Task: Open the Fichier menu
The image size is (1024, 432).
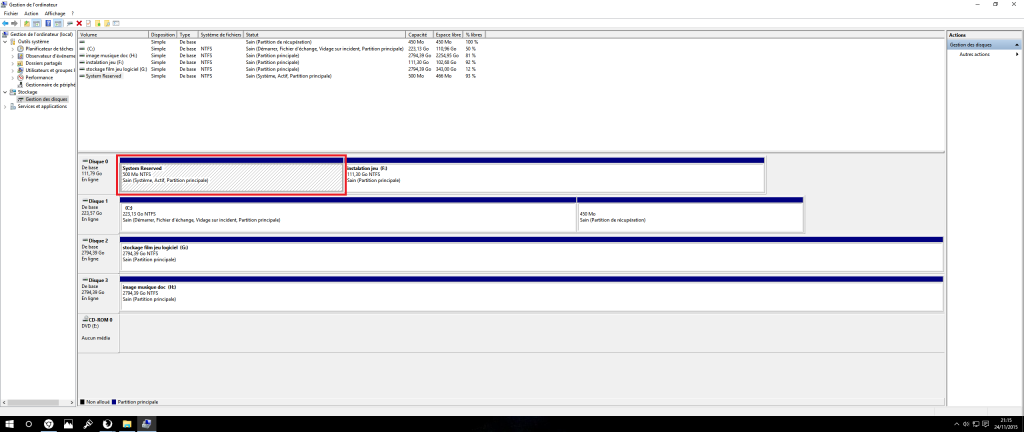Action: coord(11,14)
